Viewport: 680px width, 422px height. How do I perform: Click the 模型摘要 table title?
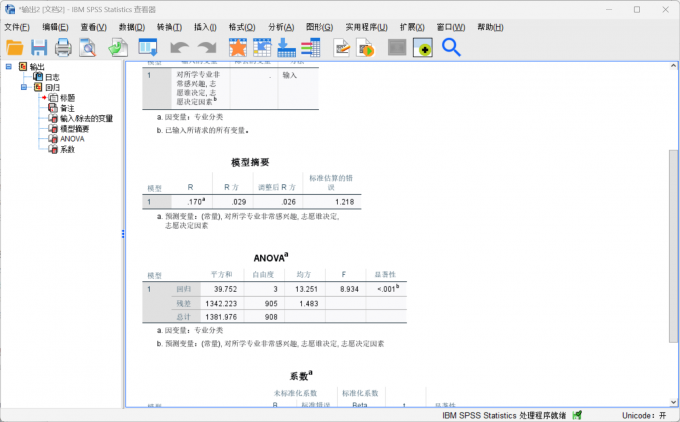pyautogui.click(x=250, y=162)
